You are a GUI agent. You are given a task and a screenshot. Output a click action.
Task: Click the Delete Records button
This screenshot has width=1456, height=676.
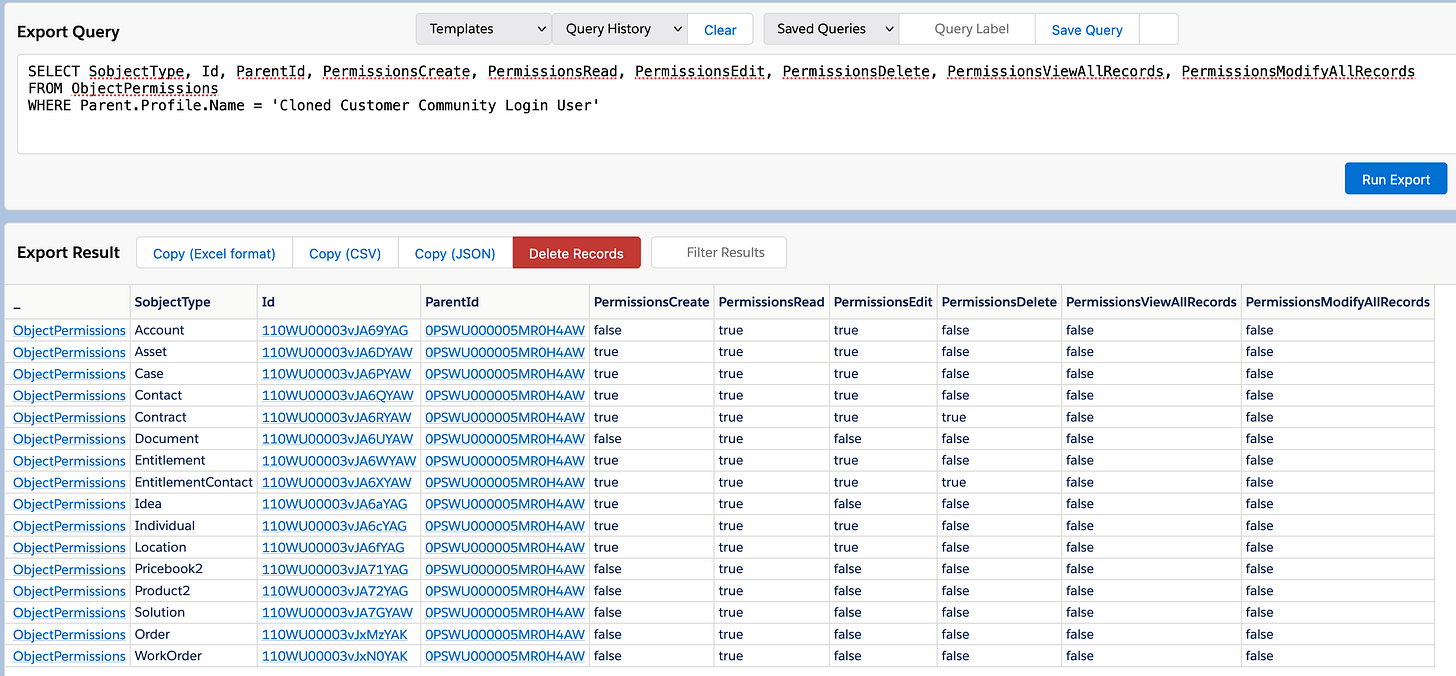point(576,253)
